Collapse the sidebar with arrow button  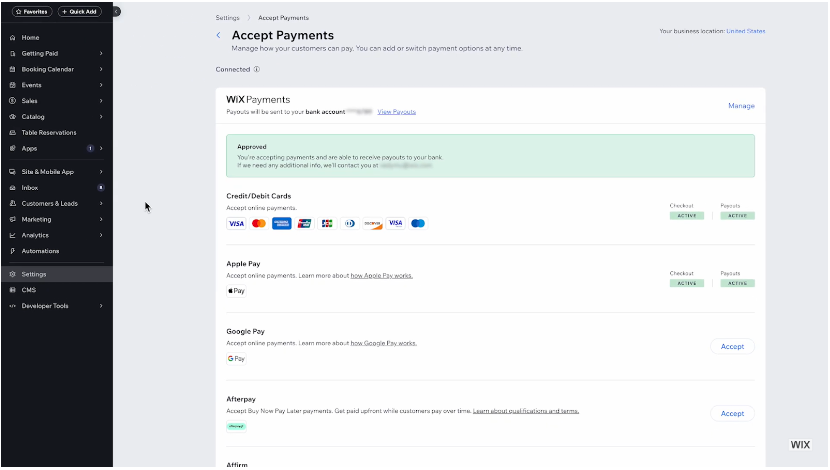(116, 12)
